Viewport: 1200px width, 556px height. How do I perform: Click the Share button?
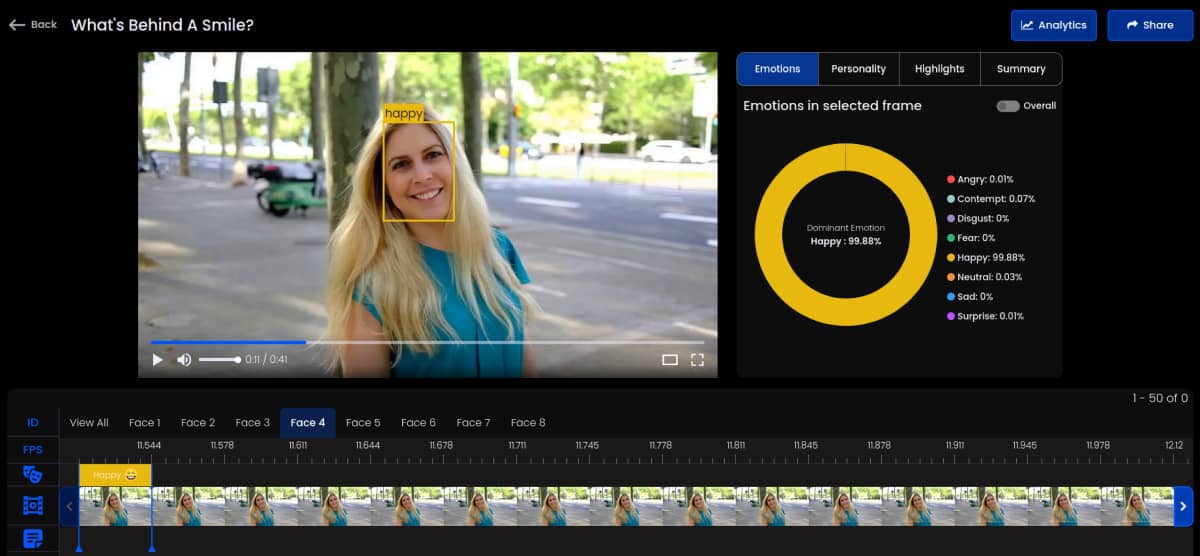coord(1150,25)
